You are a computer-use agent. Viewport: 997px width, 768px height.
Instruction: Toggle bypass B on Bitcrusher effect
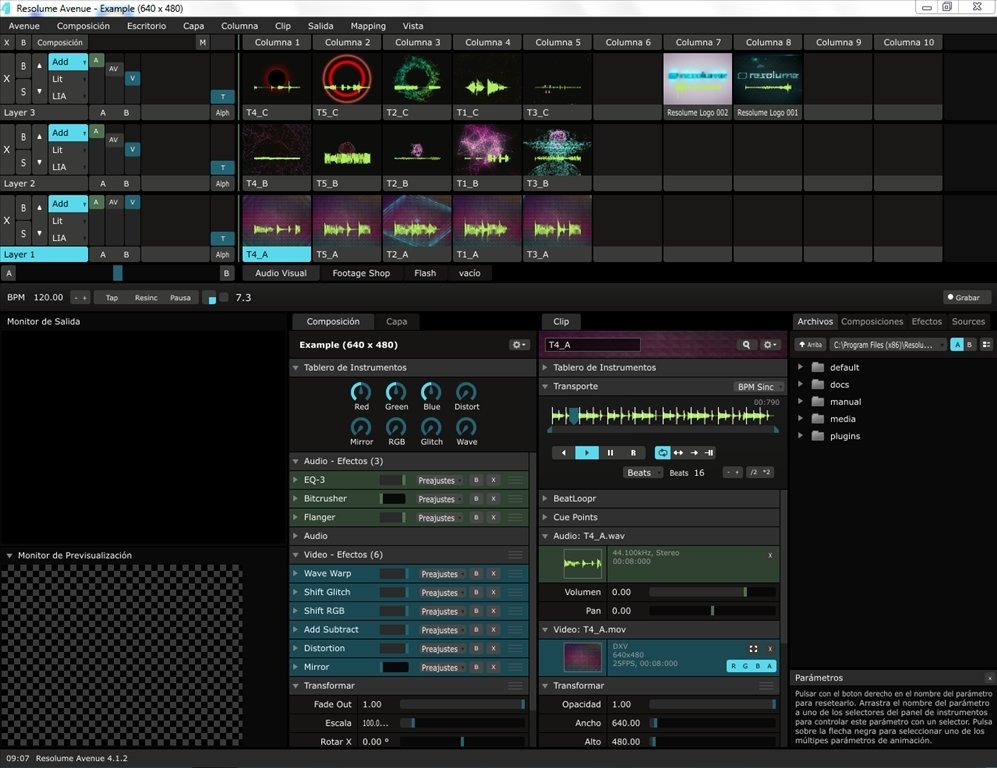coord(476,499)
